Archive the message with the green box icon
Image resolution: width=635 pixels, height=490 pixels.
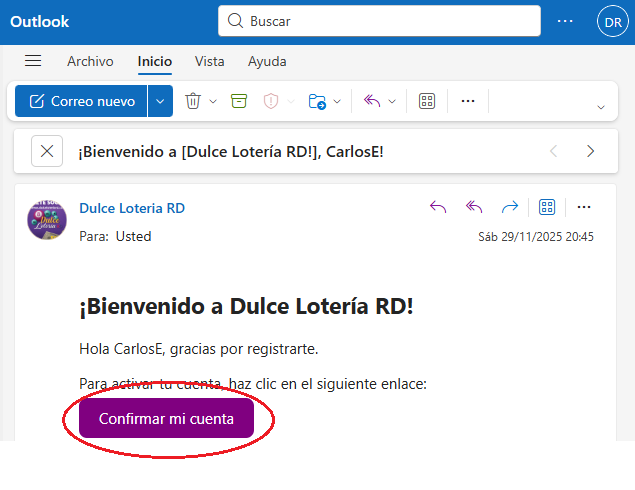point(239,101)
